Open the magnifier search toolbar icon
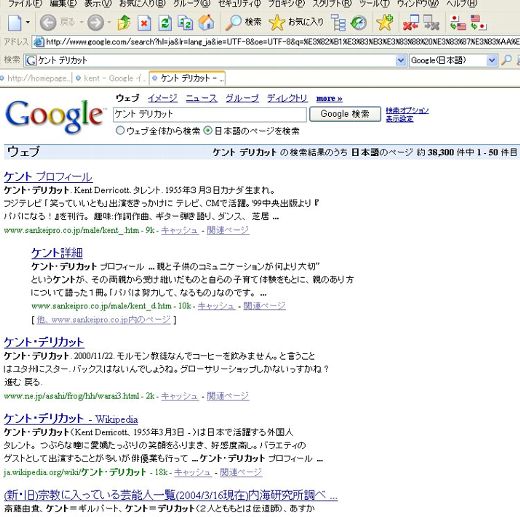Image resolution: width=520 pixels, height=517 pixels. point(233,22)
